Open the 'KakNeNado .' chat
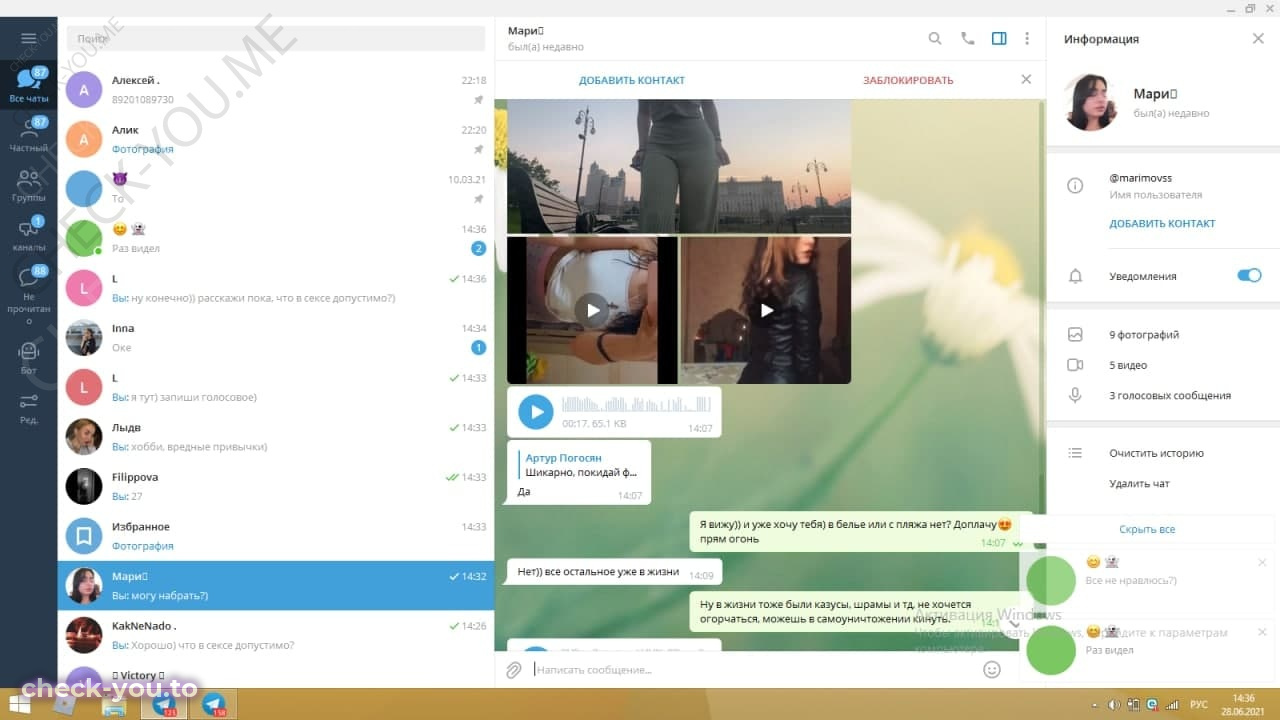1280x720 pixels. point(276,635)
